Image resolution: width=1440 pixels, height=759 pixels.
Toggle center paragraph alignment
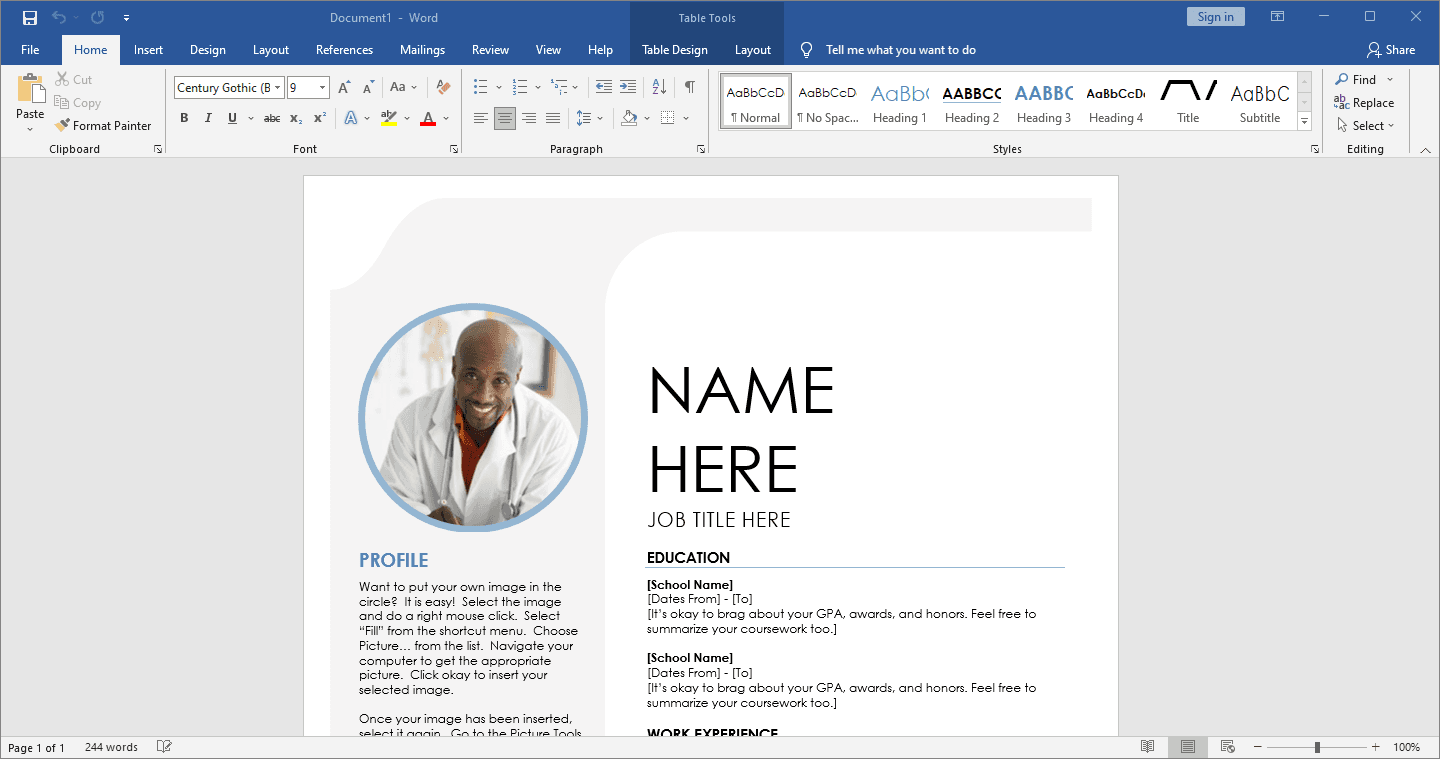(505, 118)
